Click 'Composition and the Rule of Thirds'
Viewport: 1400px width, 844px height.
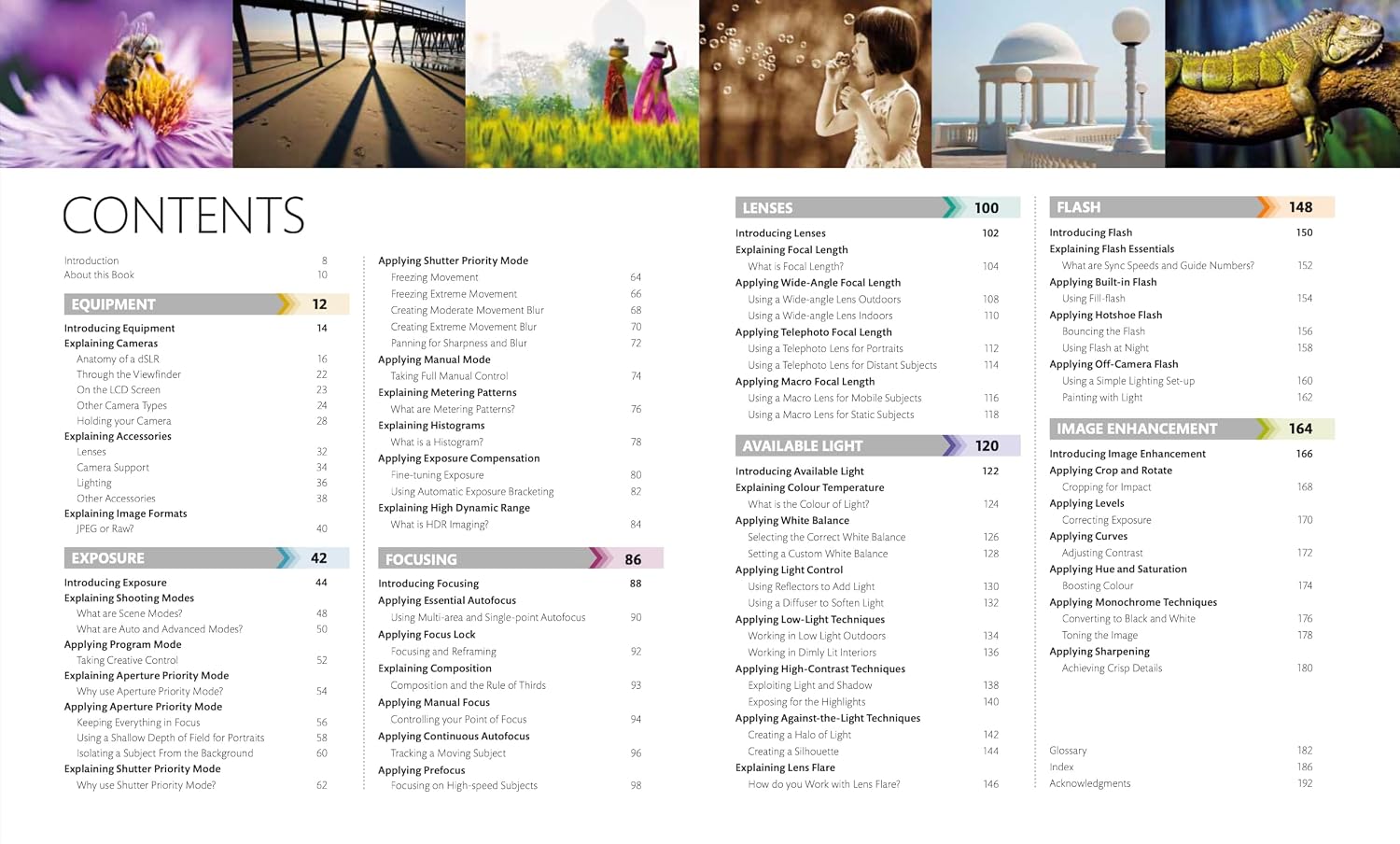coord(468,685)
